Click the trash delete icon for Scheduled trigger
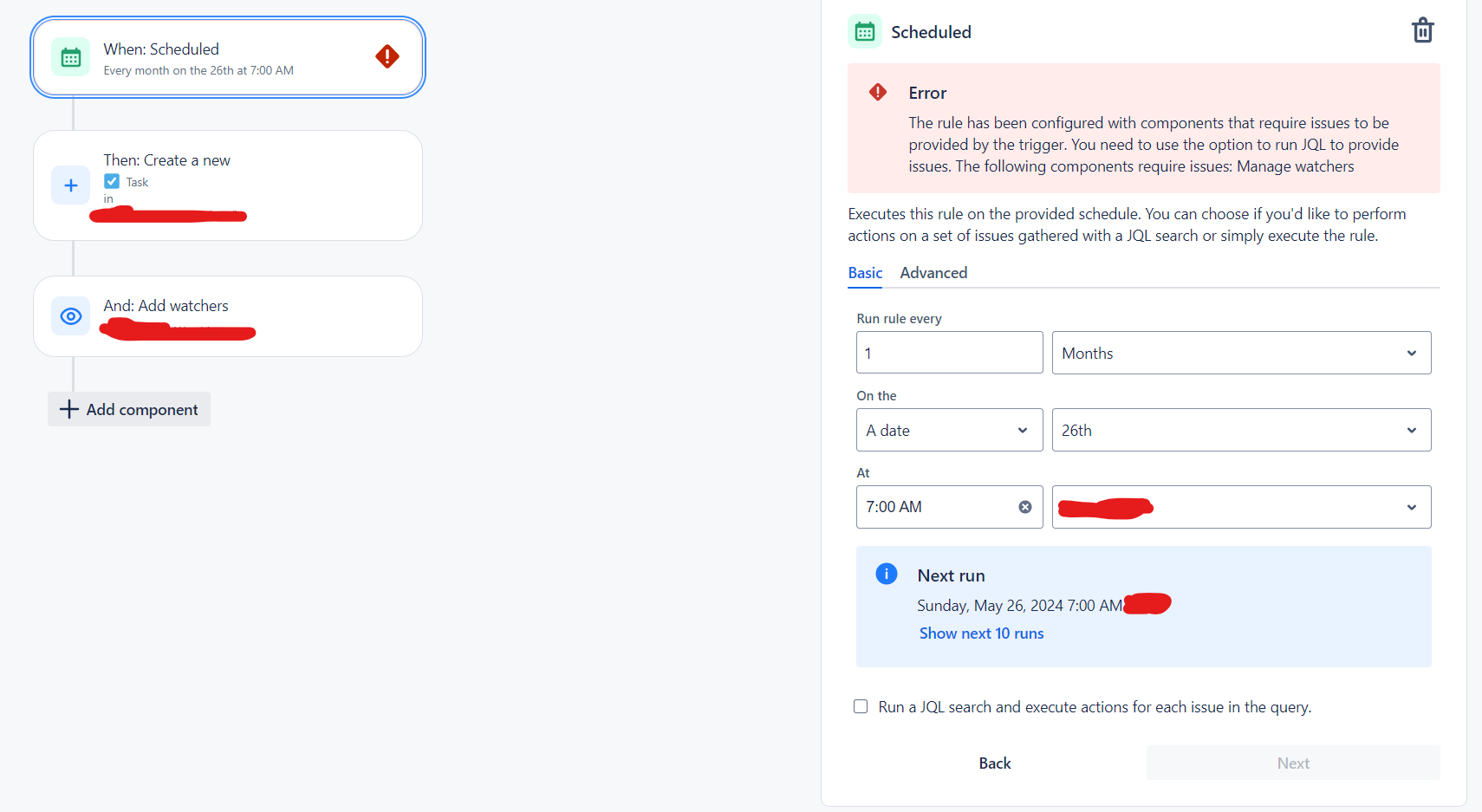 pyautogui.click(x=1422, y=30)
